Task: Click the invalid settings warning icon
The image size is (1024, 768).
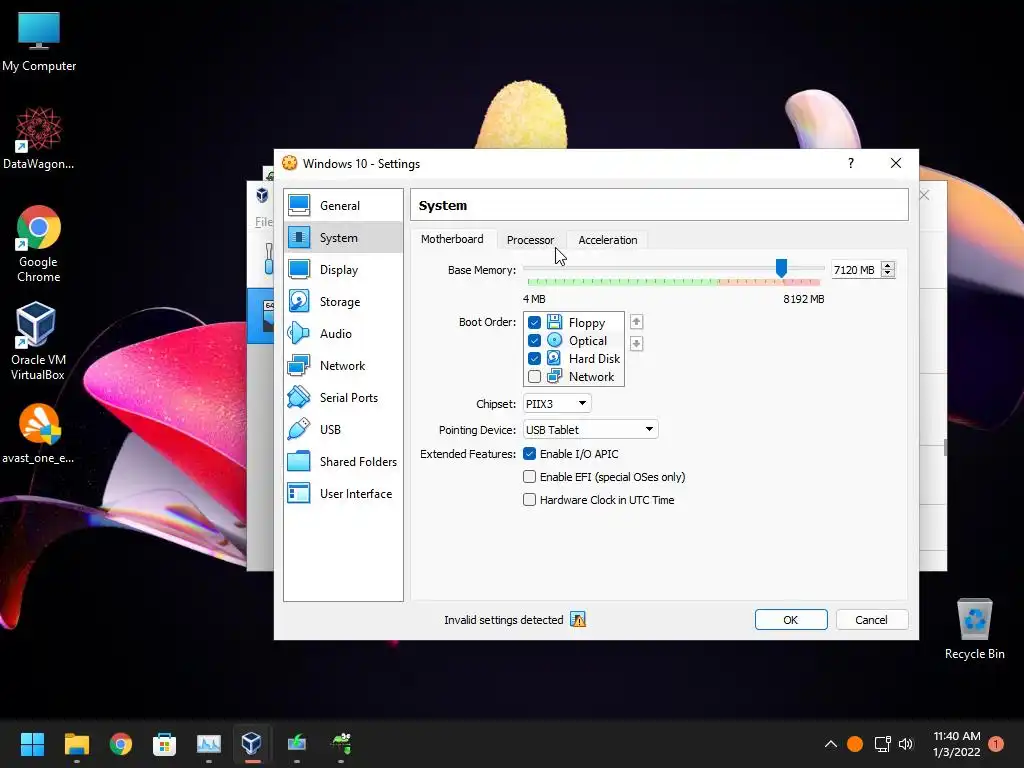Action: [578, 619]
